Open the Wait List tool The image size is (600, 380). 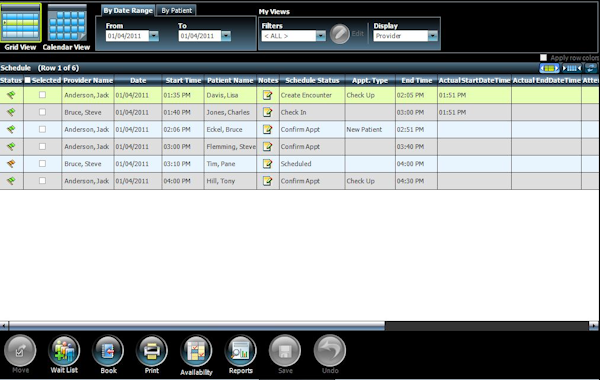(64, 351)
